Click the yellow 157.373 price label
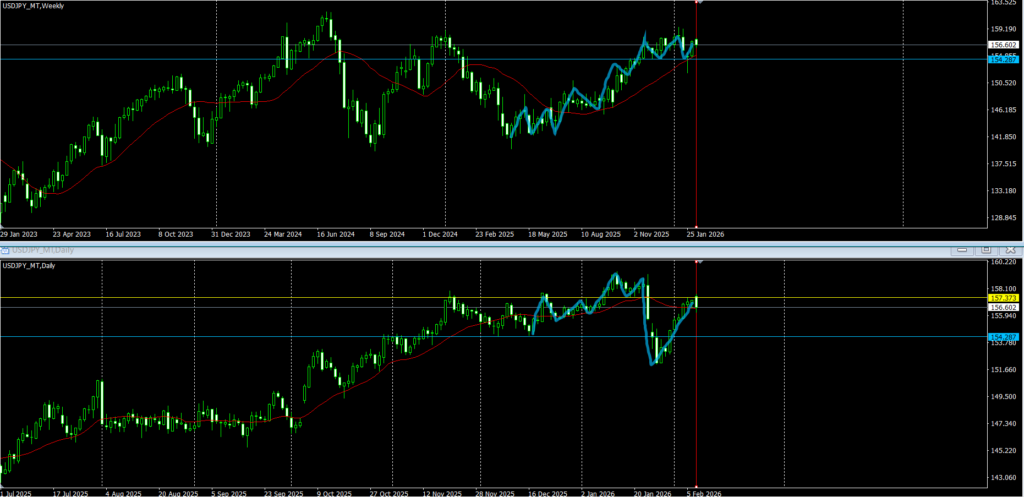Viewport: 1024px width, 497px height. click(x=1002, y=298)
